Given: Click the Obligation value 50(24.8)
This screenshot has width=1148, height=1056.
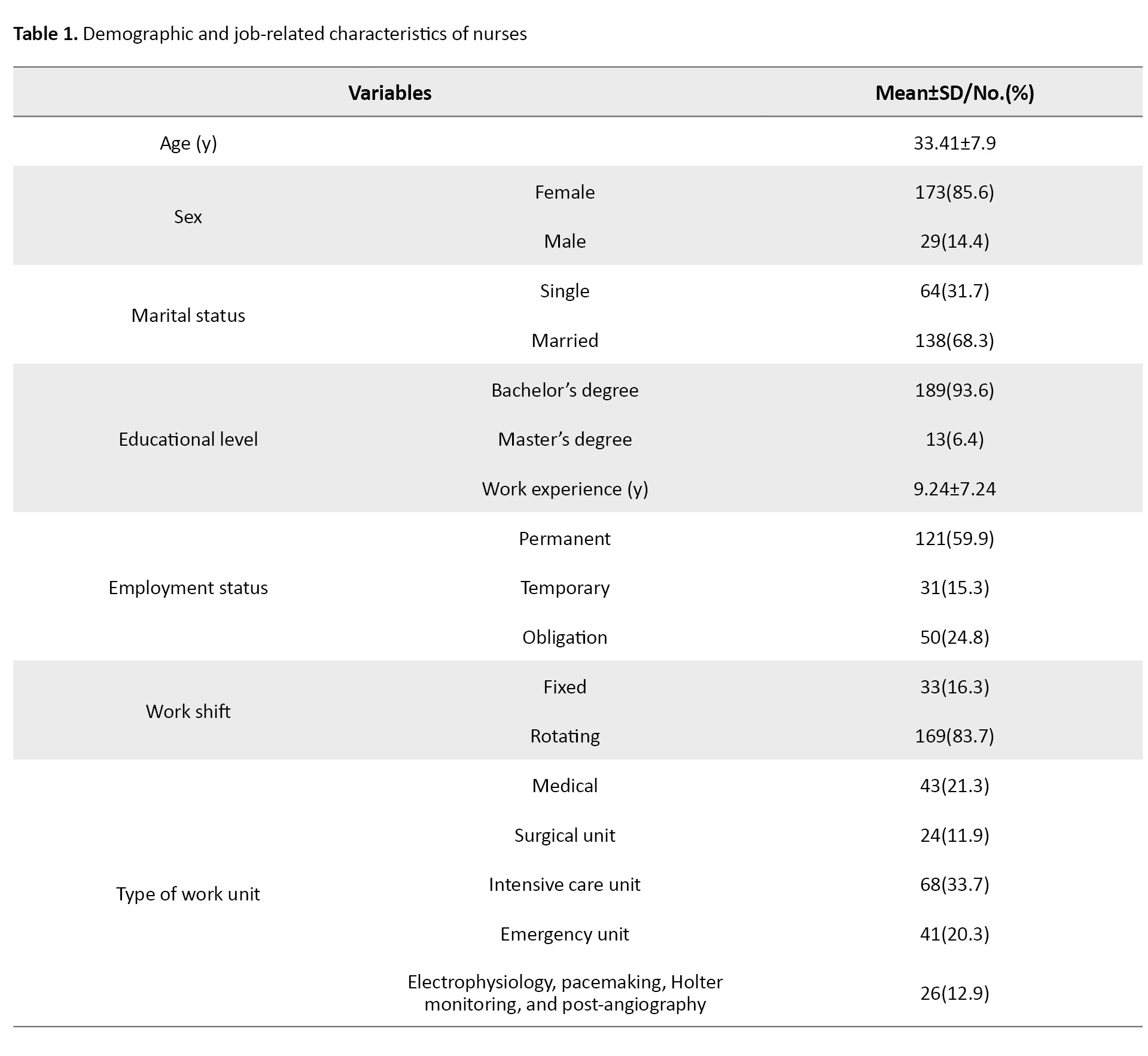Looking at the screenshot, I should pos(954,637).
